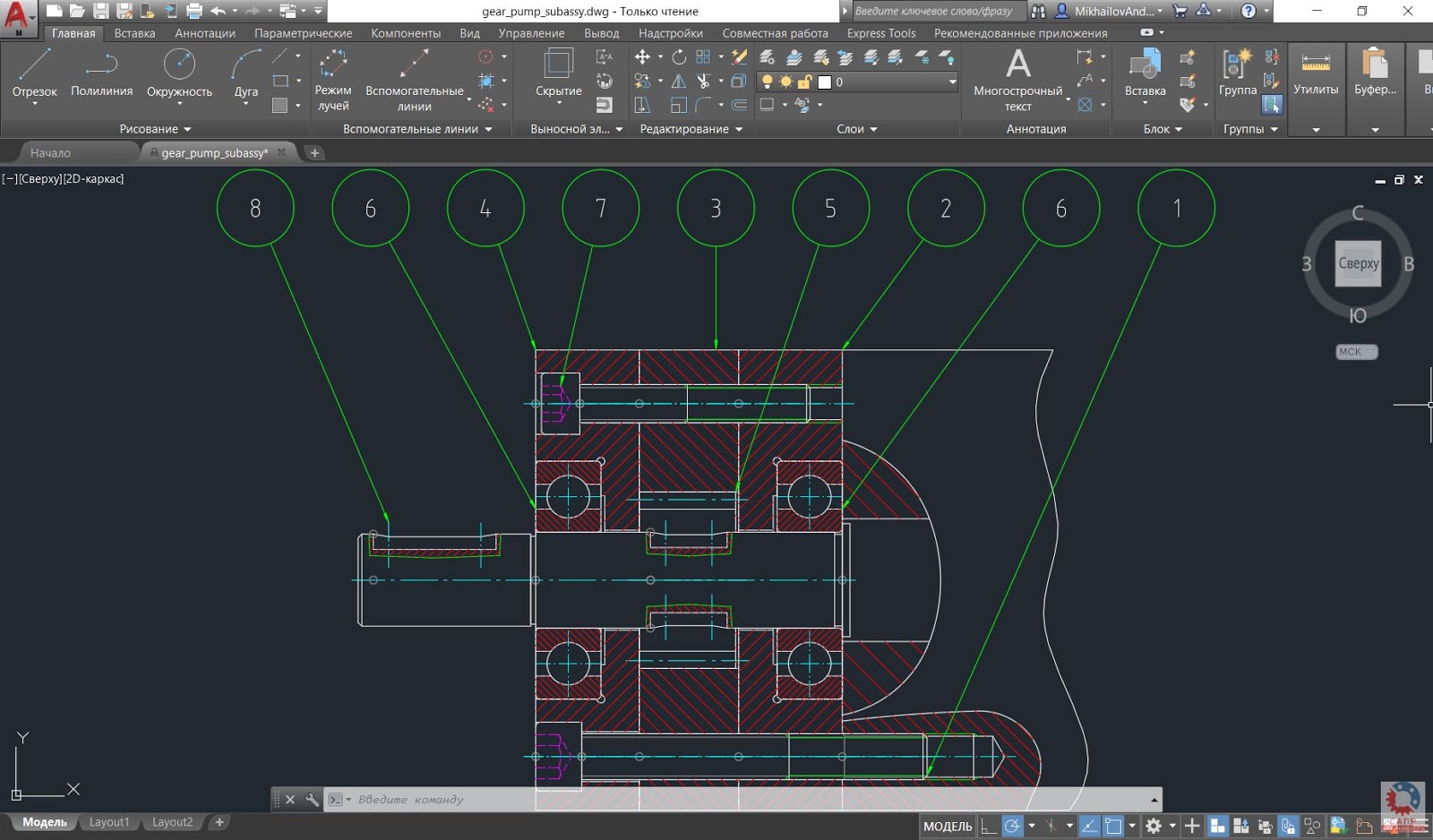1433x840 pixels.
Task: Click the undo arrow in quick access toolbar
Action: [x=218, y=11]
